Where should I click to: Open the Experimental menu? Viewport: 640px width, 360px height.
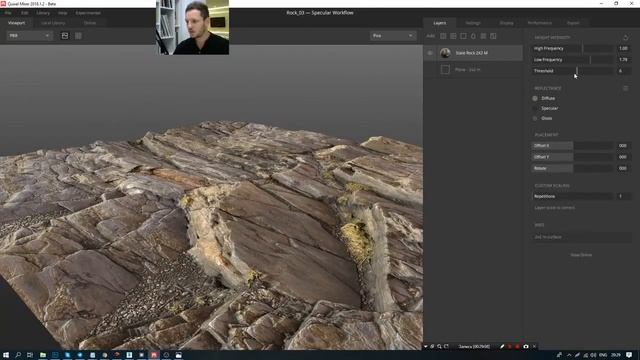coord(88,13)
